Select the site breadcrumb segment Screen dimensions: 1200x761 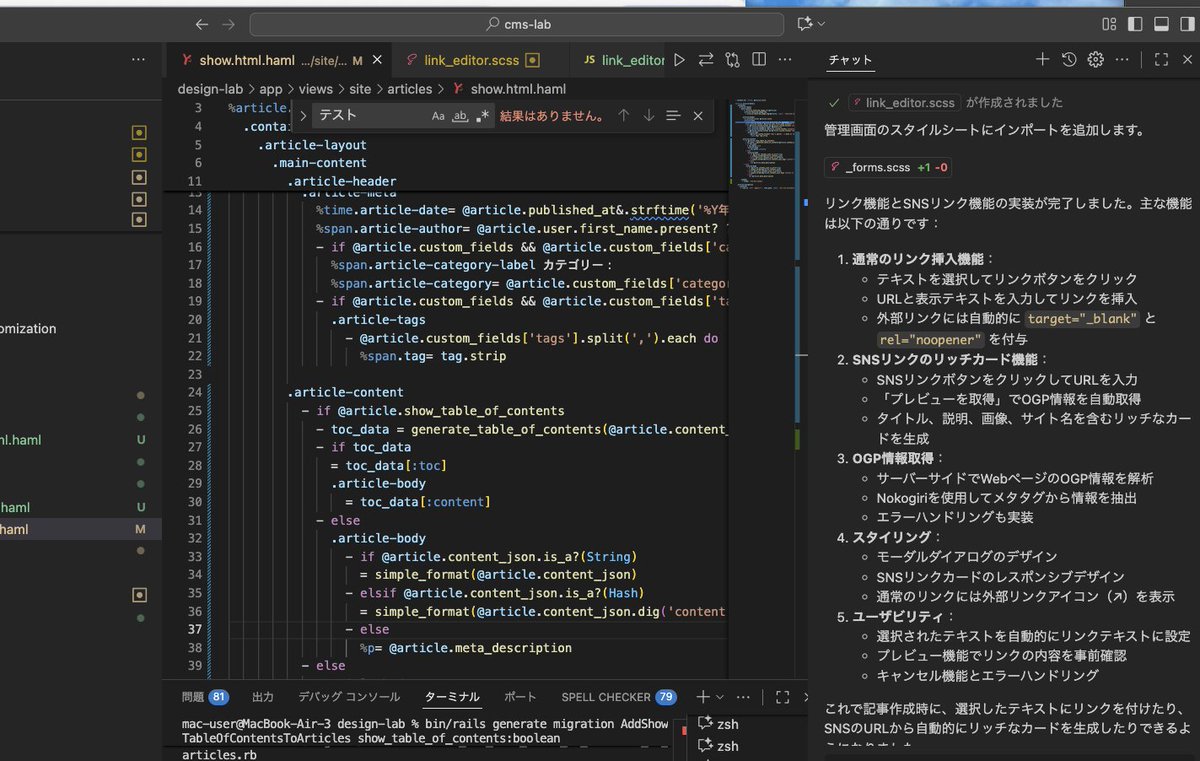359,89
